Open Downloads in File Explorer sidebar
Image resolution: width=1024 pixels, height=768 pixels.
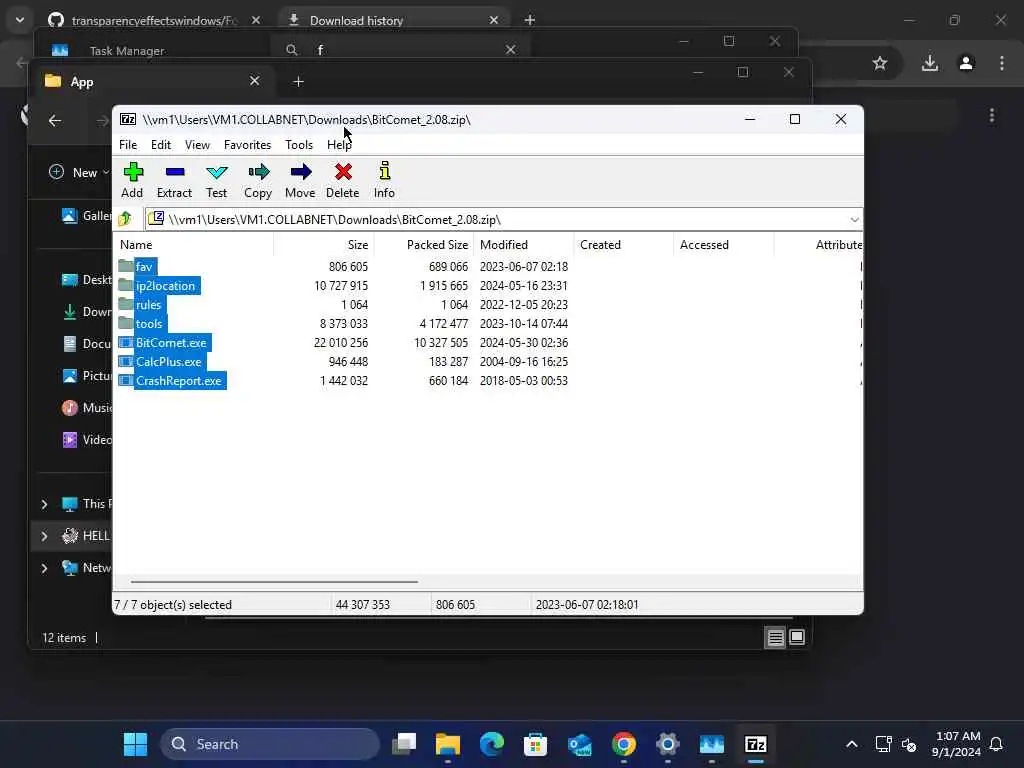87,312
